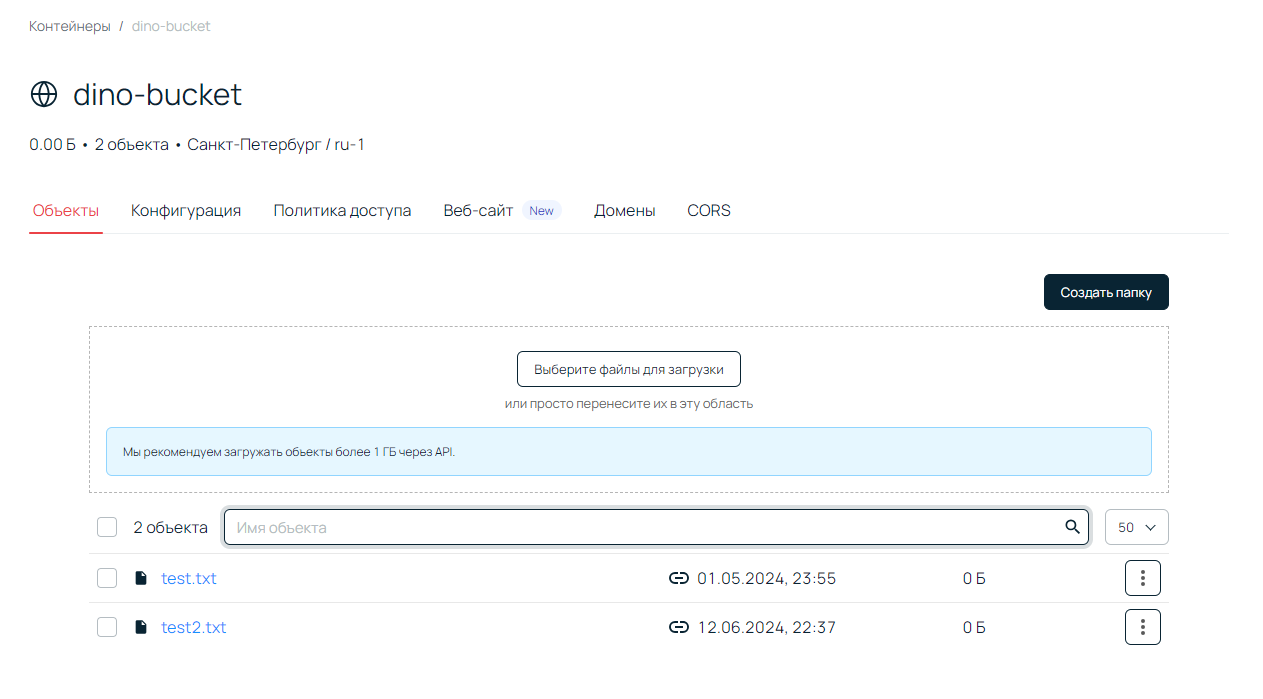The height and width of the screenshot is (699, 1263).
Task: Click link icon for test2.txt
Action: [678, 627]
